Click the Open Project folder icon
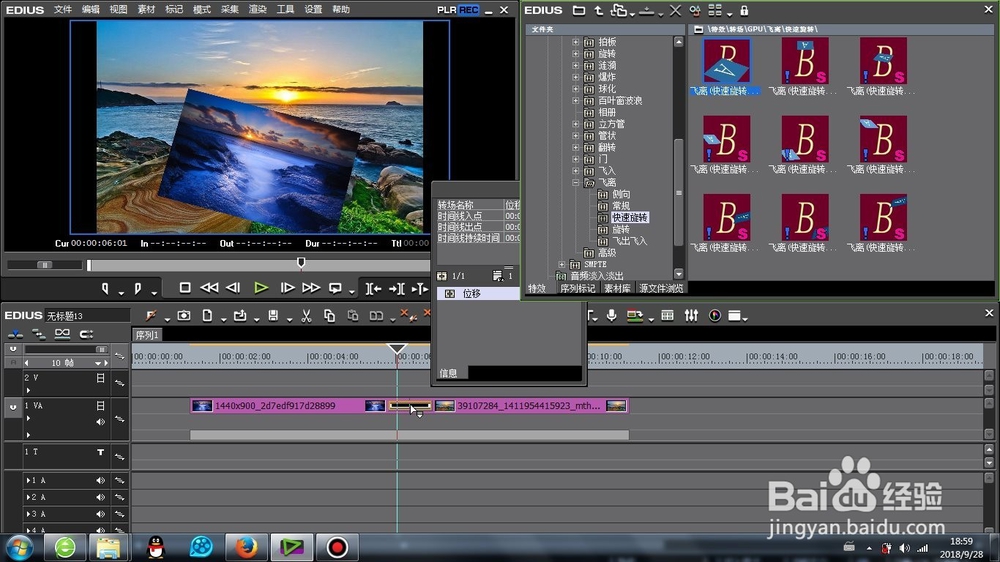 240,315
